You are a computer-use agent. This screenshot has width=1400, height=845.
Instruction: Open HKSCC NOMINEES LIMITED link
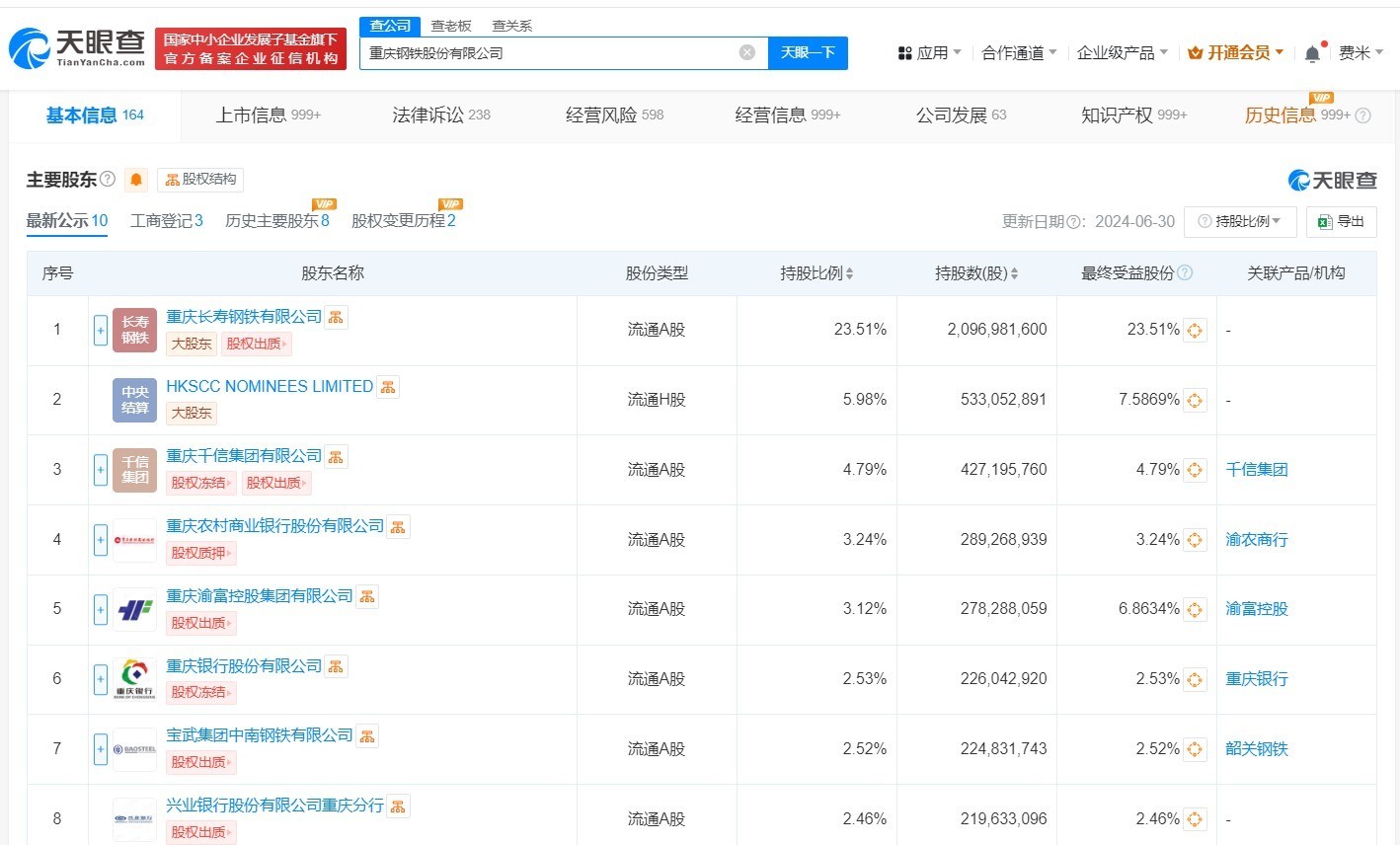coord(270,386)
